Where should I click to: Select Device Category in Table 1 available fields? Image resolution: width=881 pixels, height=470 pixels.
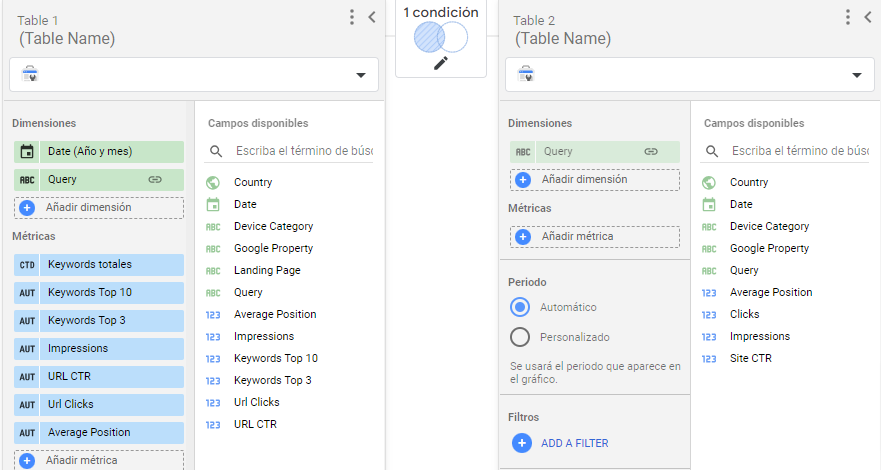tap(274, 226)
